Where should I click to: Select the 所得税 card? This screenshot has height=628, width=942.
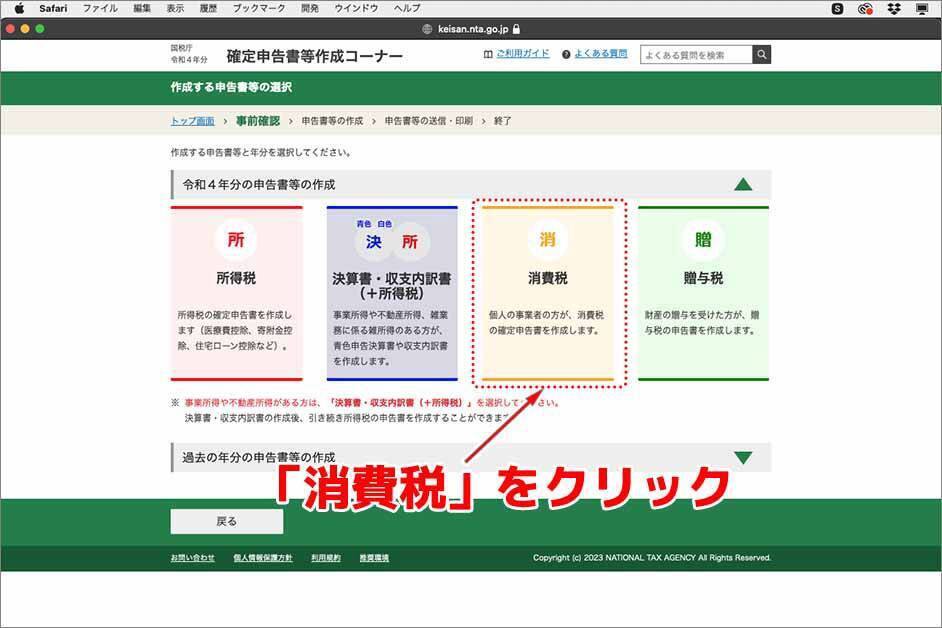[237, 293]
